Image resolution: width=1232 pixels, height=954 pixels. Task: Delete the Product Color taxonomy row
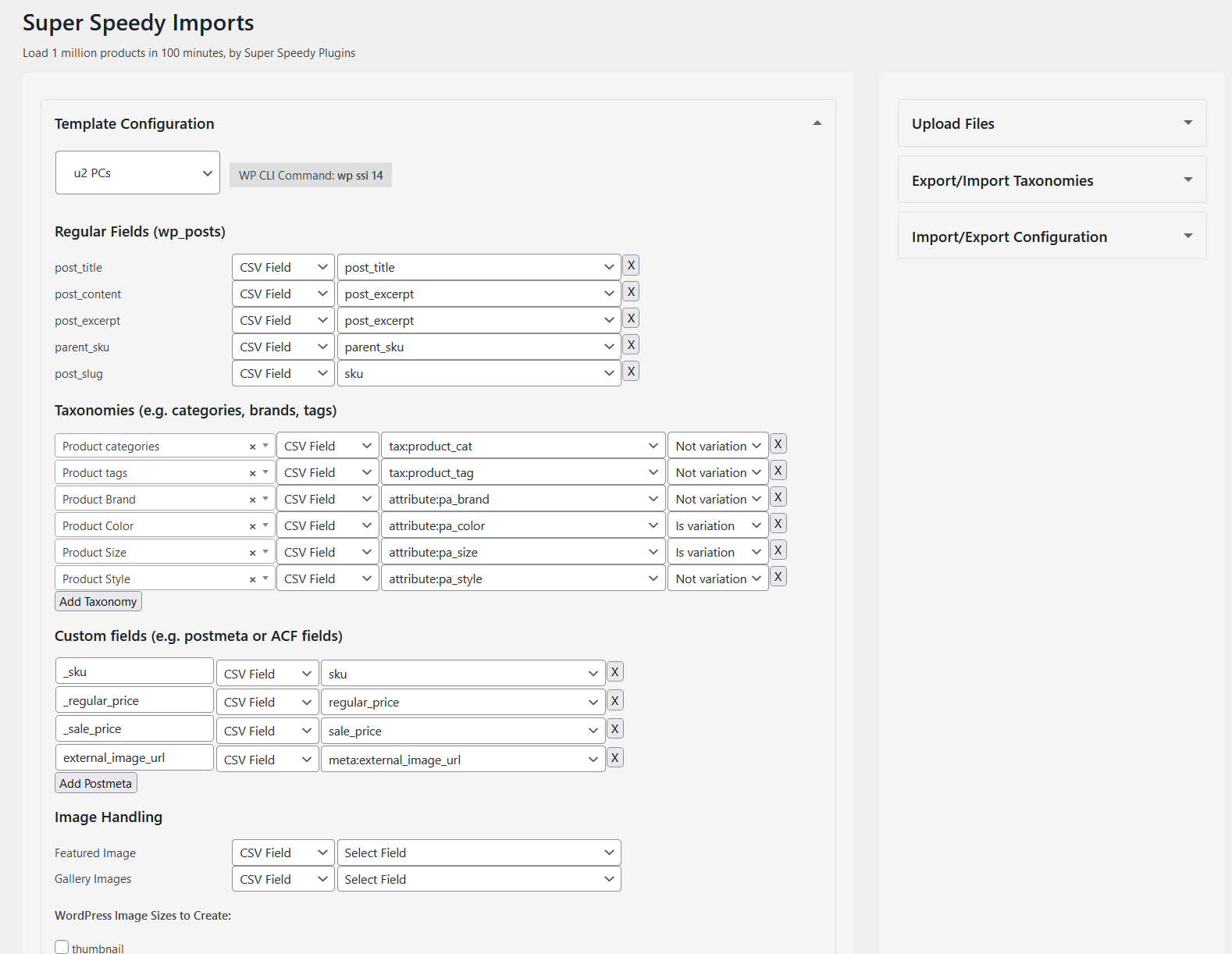(778, 524)
